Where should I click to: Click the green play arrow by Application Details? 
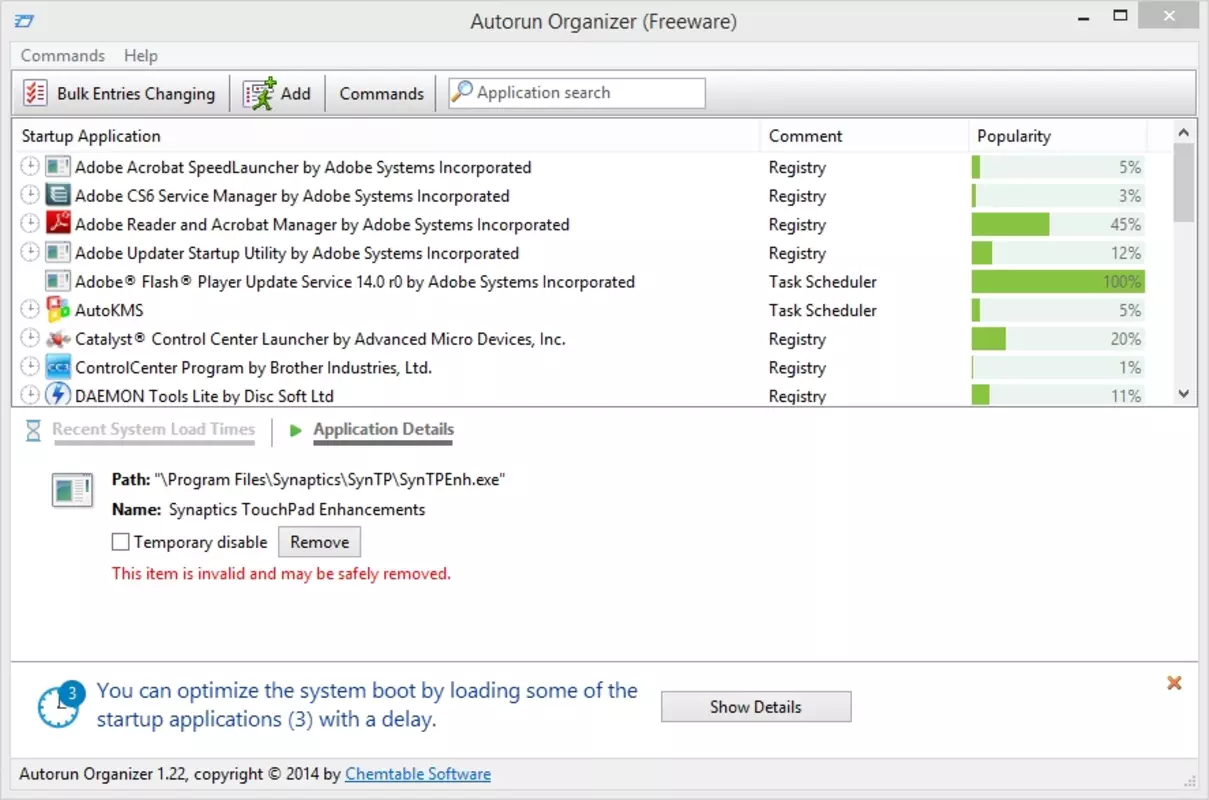coord(295,431)
